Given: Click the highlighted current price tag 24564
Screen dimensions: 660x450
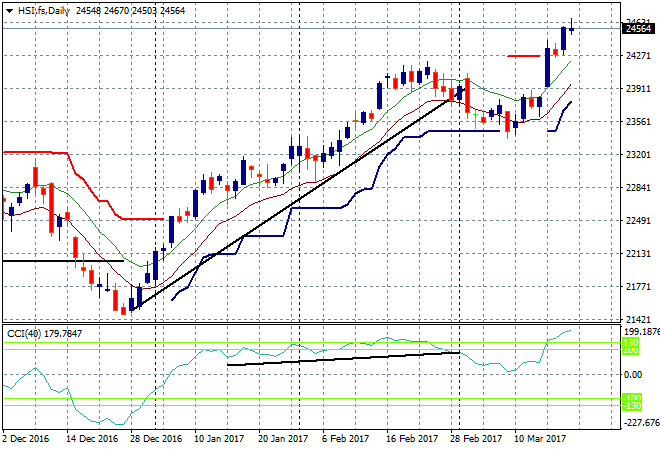Looking at the screenshot, I should click(638, 29).
